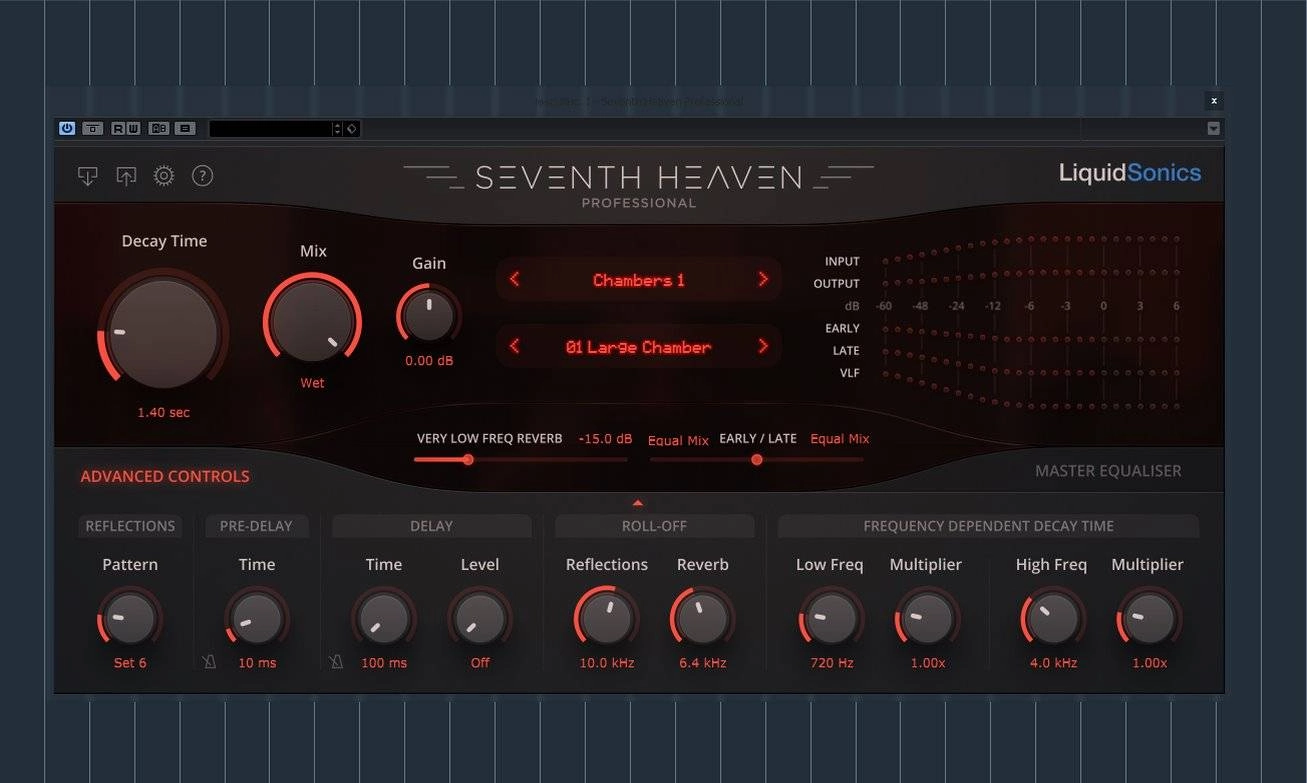Click the high frequency Multiplier knob
The width and height of the screenshot is (1307, 783).
[1148, 618]
